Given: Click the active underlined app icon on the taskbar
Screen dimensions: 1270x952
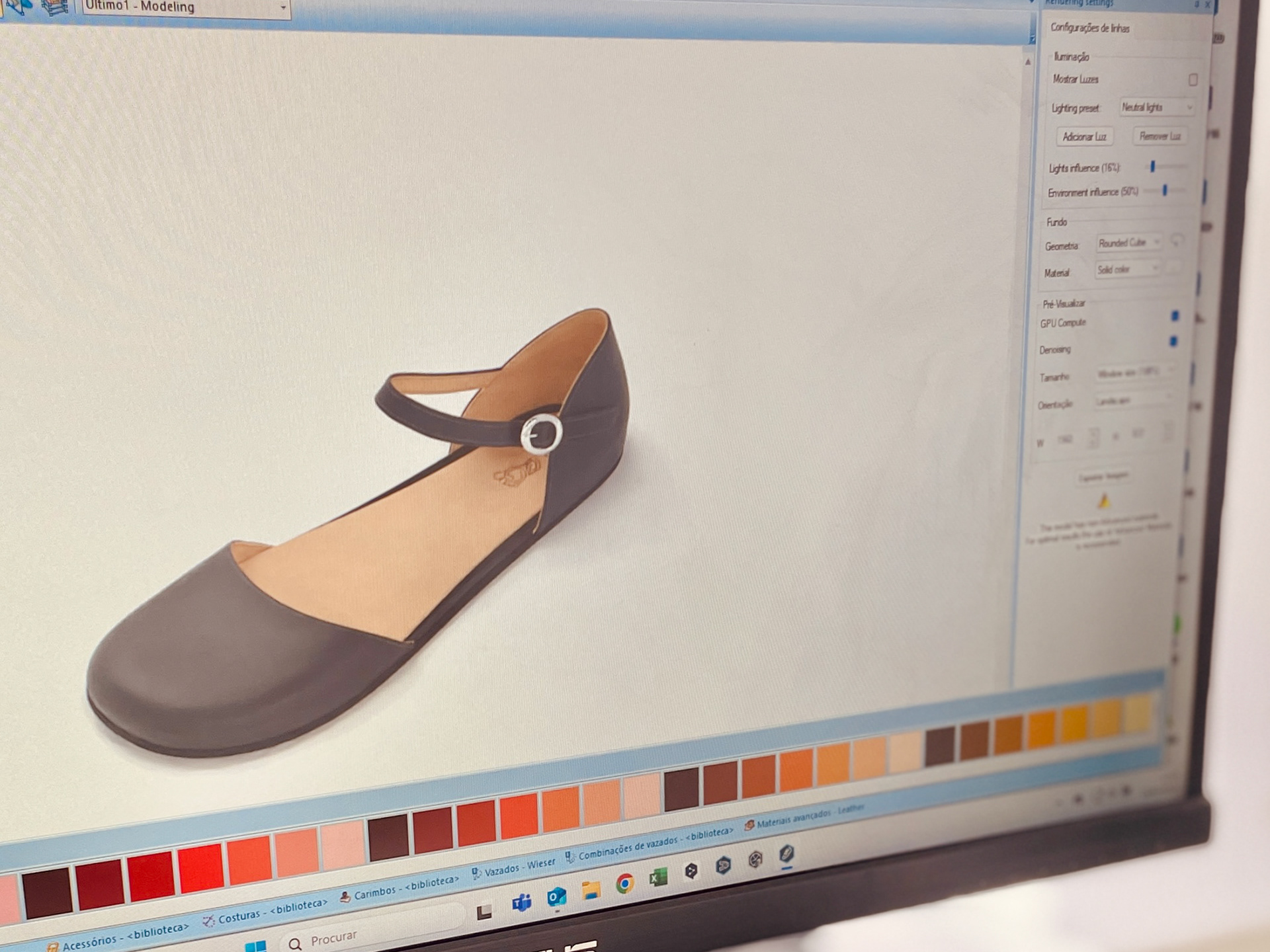Looking at the screenshot, I should pyautogui.click(x=786, y=853).
